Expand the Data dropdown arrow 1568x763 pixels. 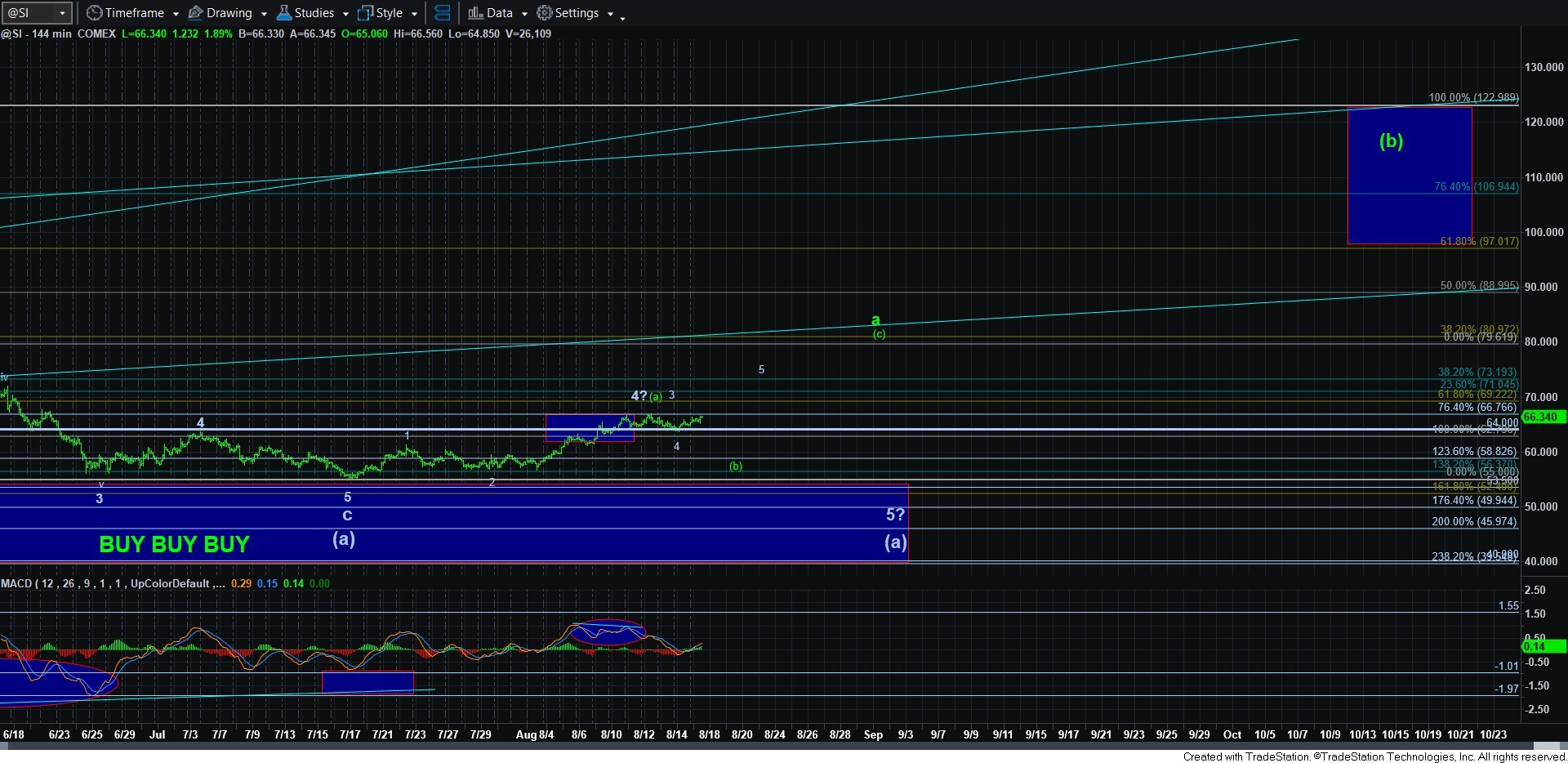pos(524,14)
